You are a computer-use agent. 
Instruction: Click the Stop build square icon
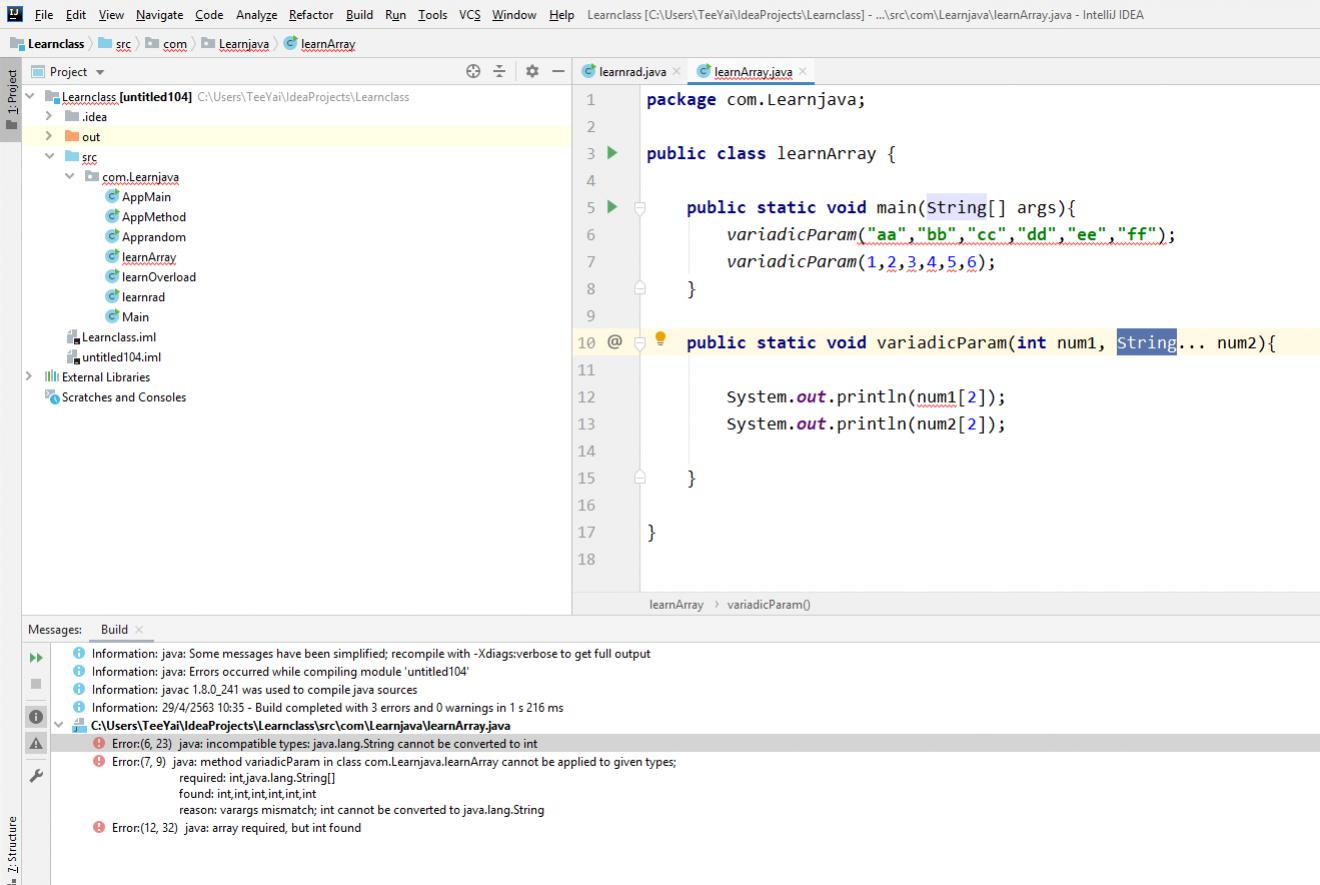click(x=35, y=685)
